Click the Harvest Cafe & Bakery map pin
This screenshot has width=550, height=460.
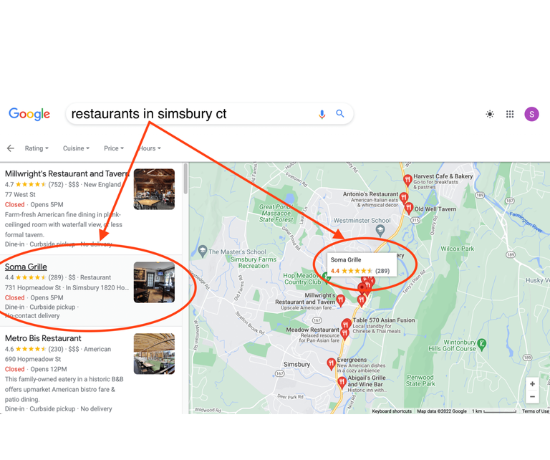point(407,180)
